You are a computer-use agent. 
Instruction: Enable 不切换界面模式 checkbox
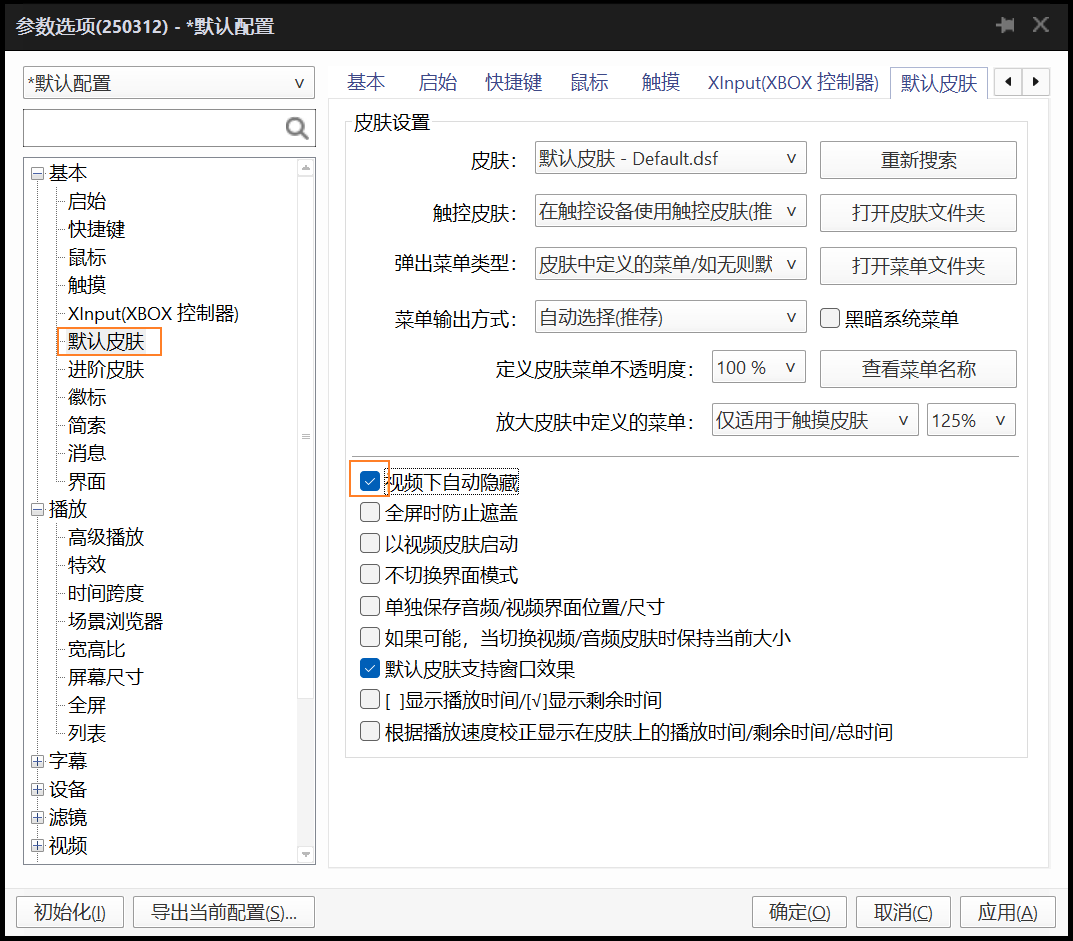pos(370,575)
